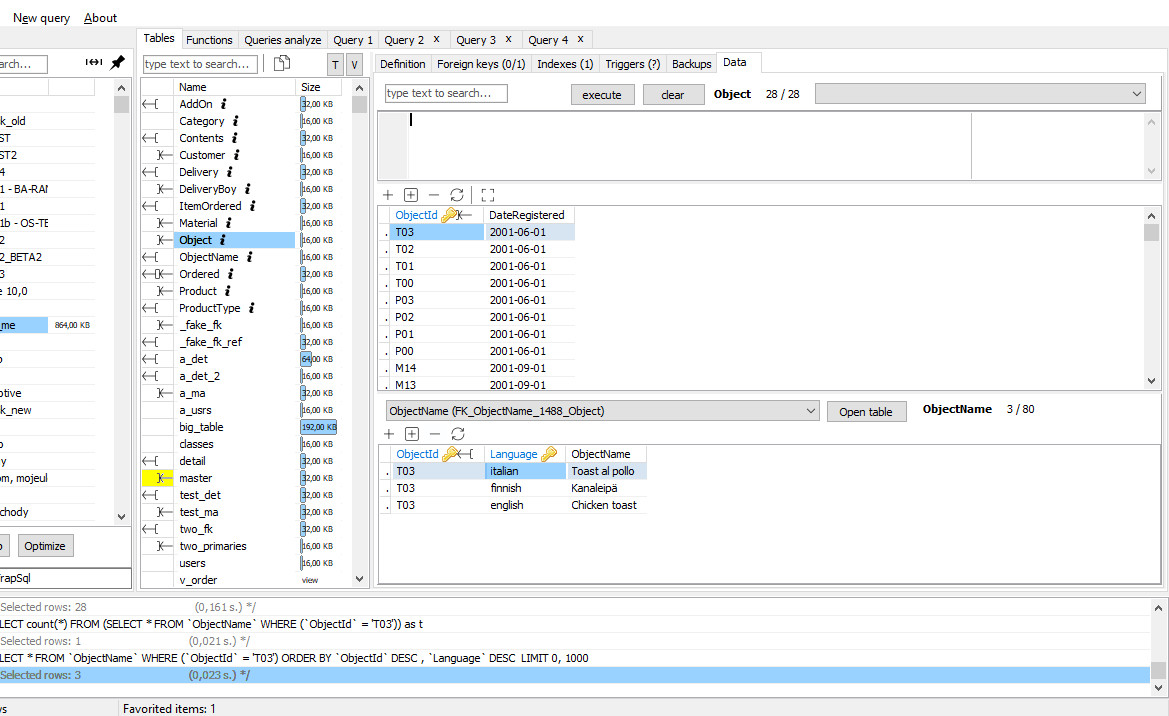Click the info icon next to ItemOrdered

(253, 206)
